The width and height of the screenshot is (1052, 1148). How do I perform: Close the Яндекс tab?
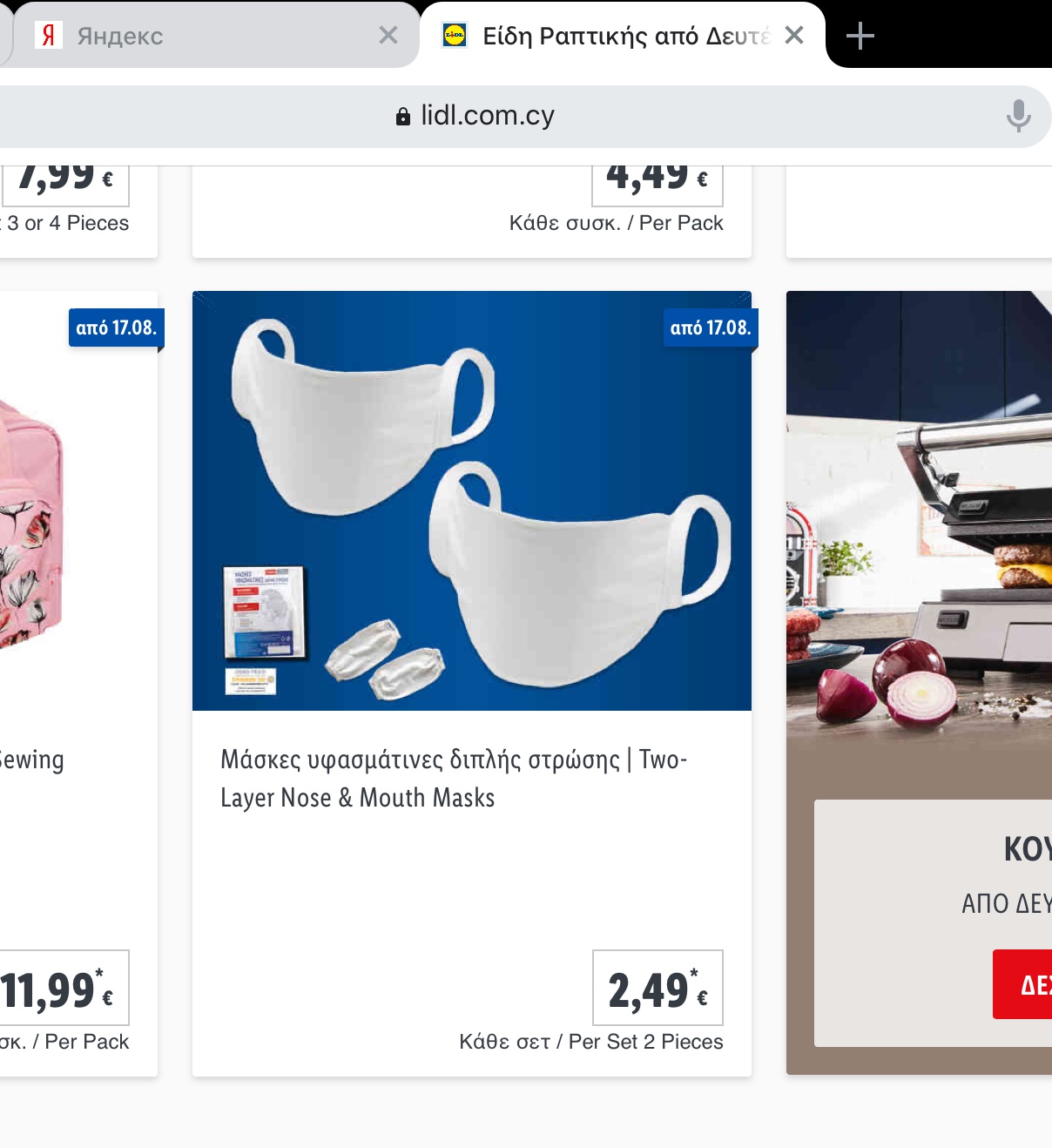coord(388,35)
